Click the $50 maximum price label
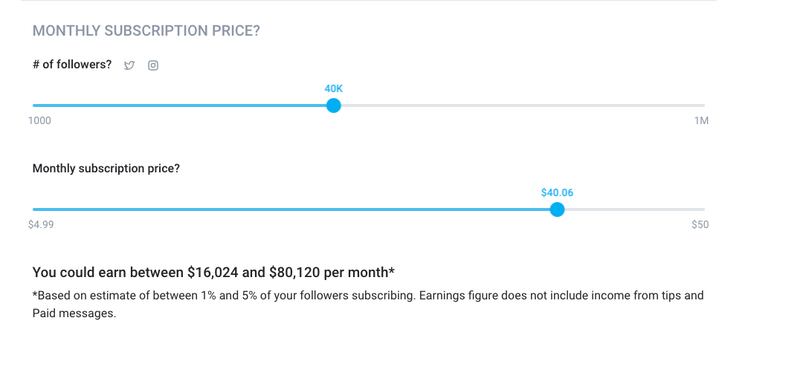Image resolution: width=800 pixels, height=367 pixels. [x=700, y=225]
